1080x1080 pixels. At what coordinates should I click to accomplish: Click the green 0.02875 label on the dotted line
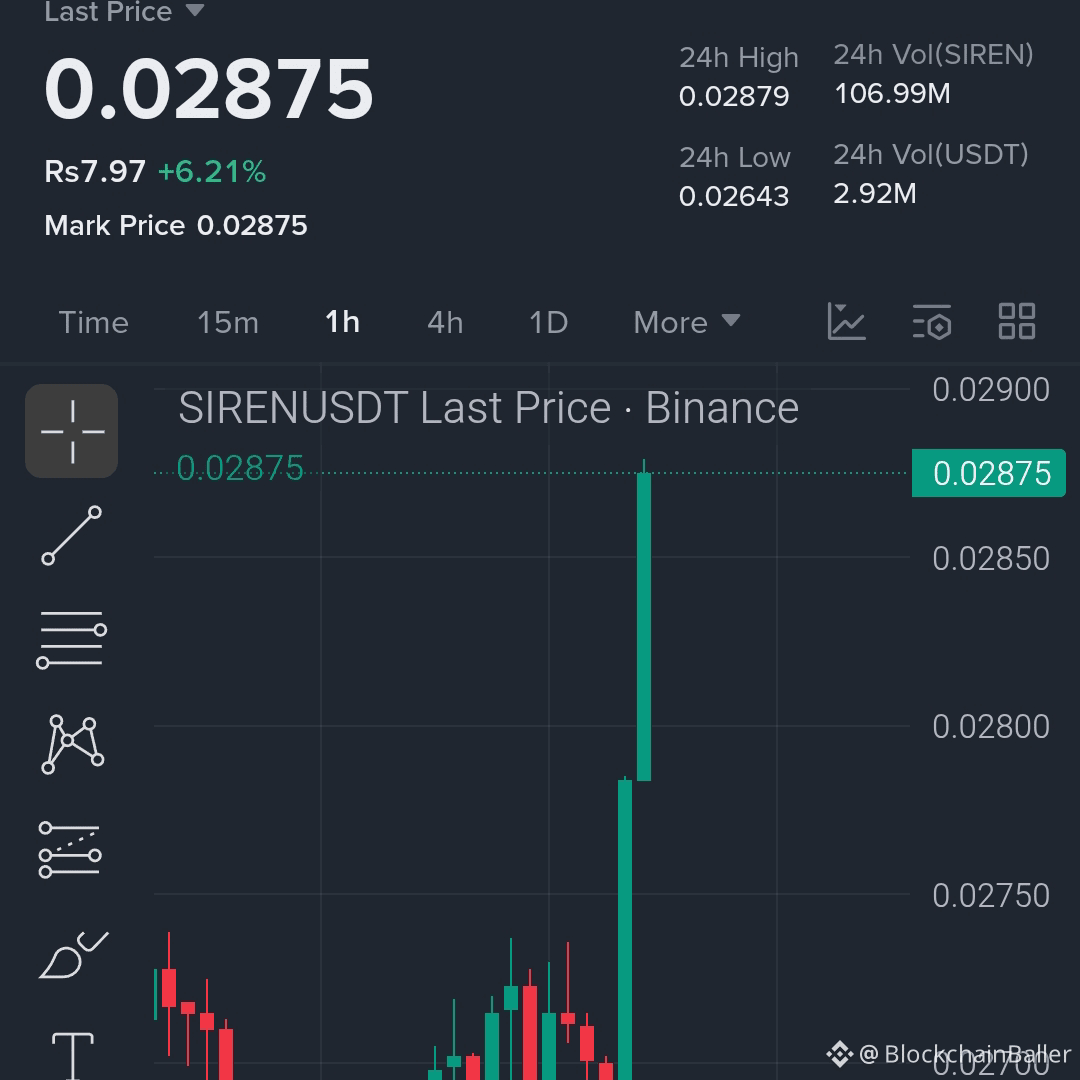coord(240,468)
